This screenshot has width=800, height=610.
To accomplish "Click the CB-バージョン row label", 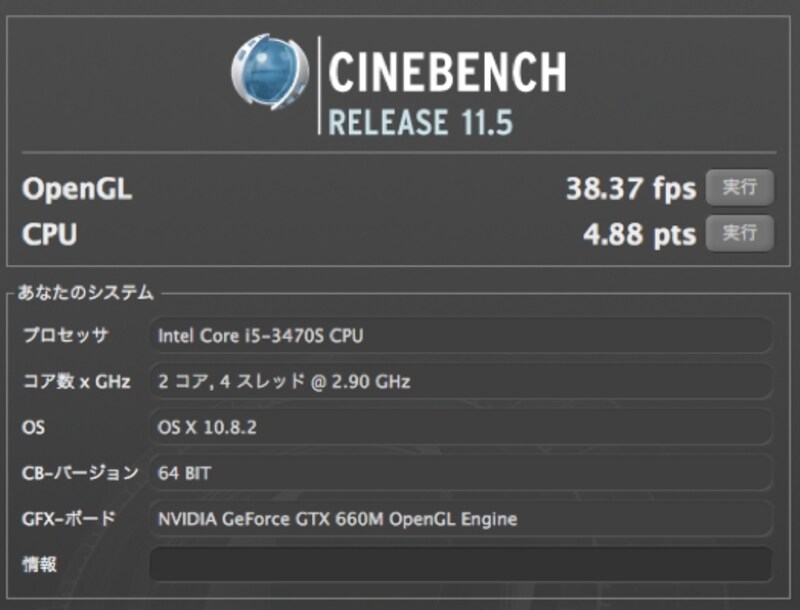I will 80,473.
